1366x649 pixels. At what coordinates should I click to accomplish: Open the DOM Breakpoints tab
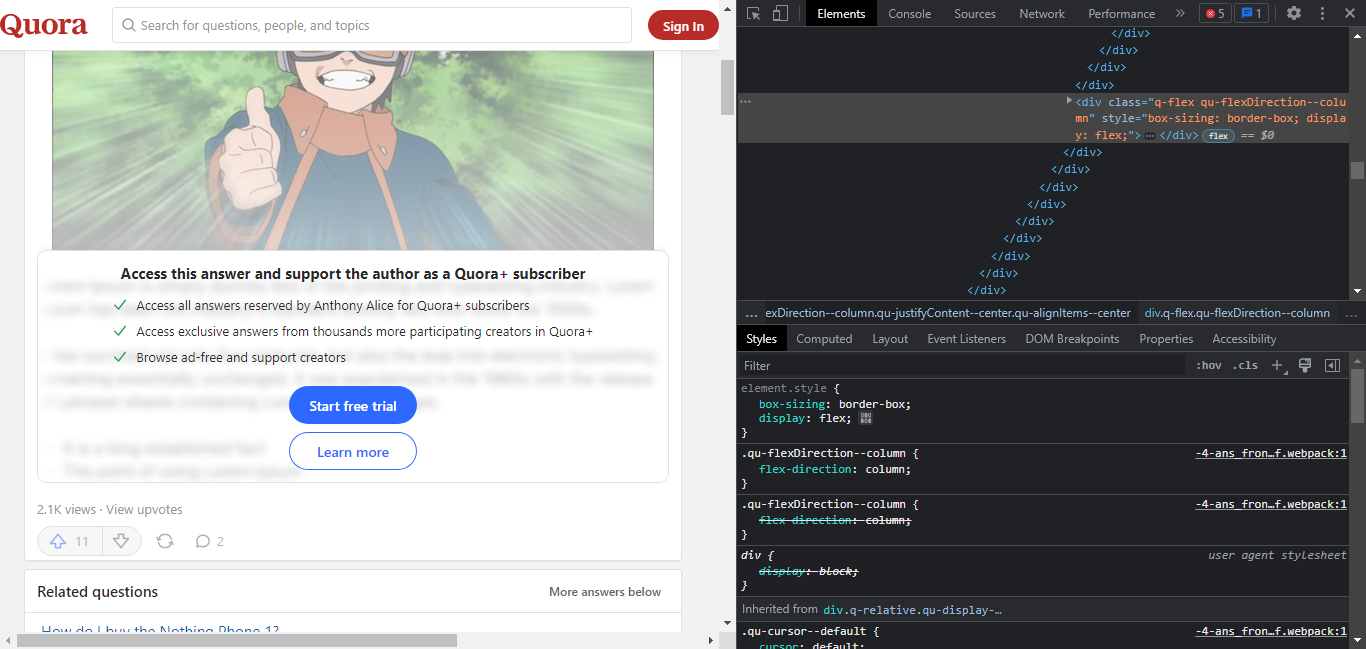click(x=1072, y=339)
